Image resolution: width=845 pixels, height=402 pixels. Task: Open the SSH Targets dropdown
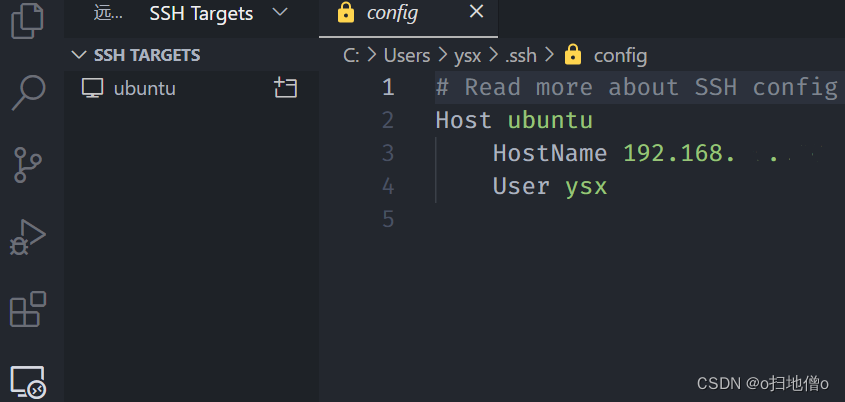[x=279, y=13]
